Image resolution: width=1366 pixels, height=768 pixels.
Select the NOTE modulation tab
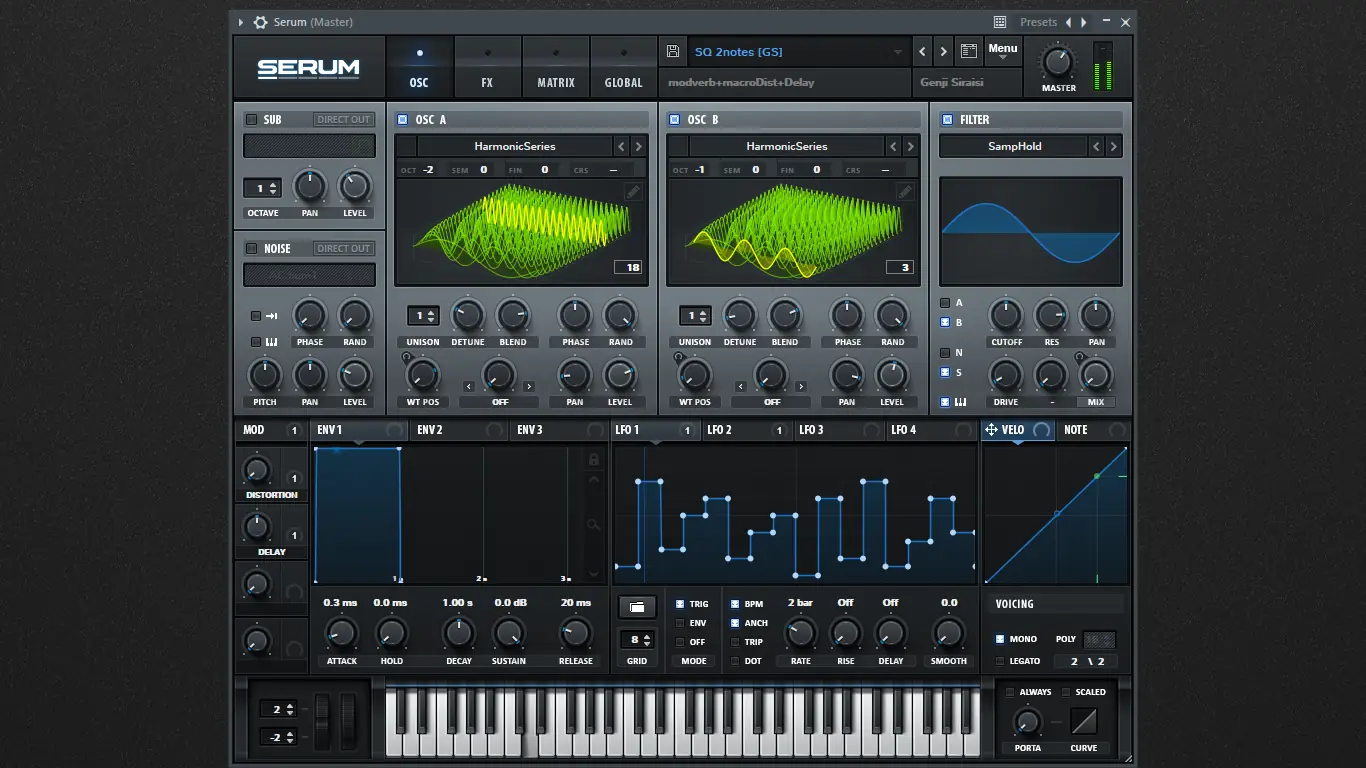coord(1093,430)
